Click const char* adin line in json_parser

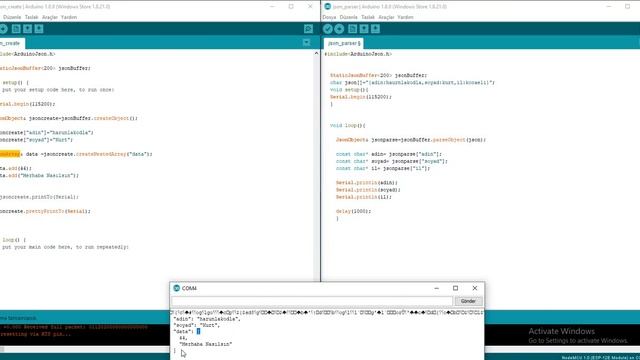389,154
